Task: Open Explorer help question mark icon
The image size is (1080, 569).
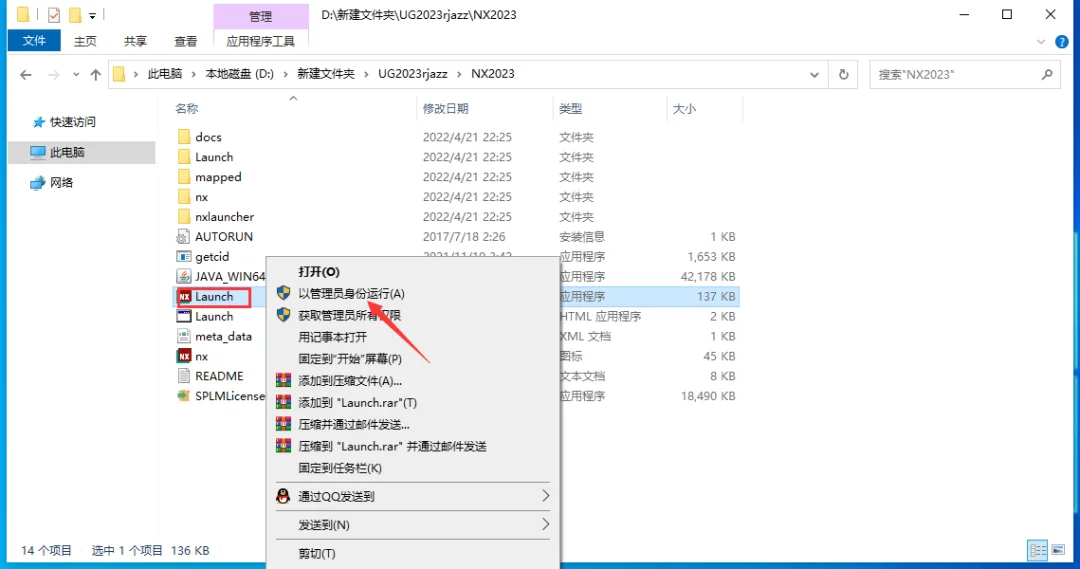Action: [x=1061, y=42]
